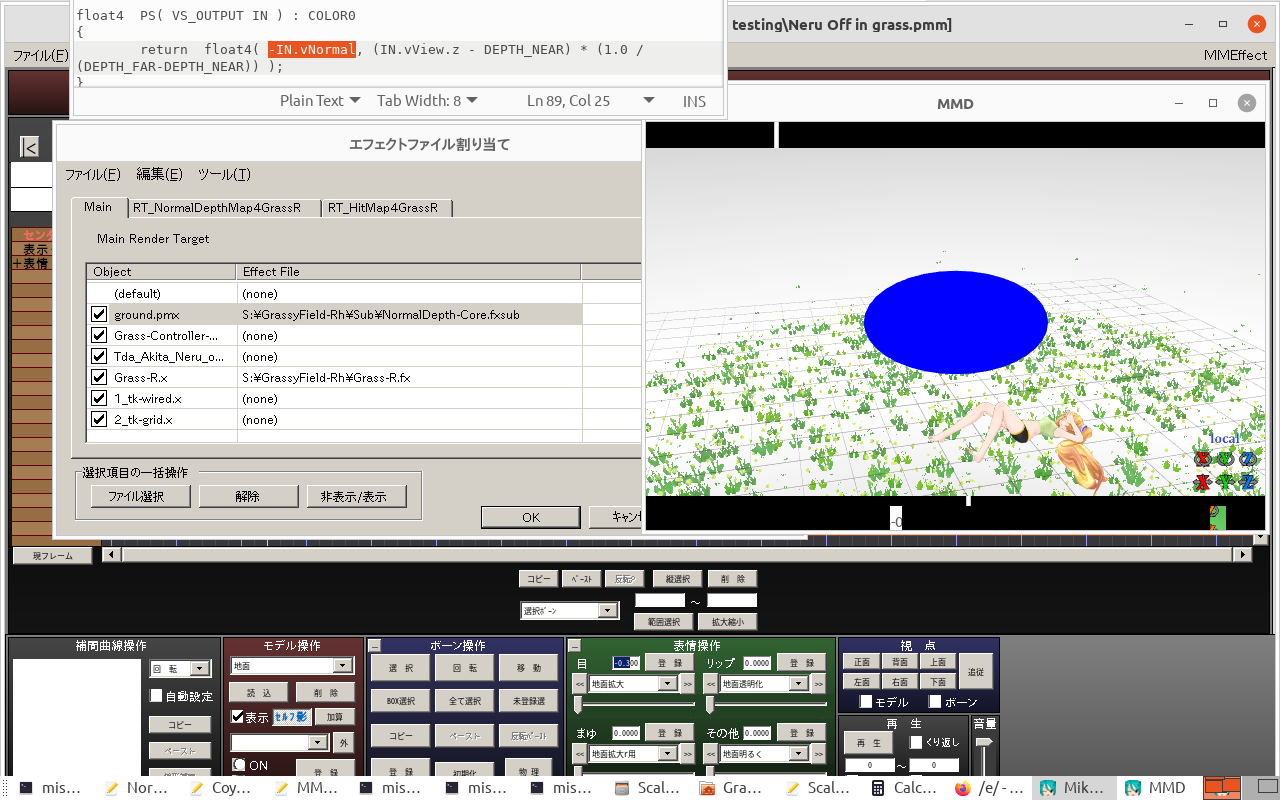Click the green Y move axis icon

point(1225,482)
